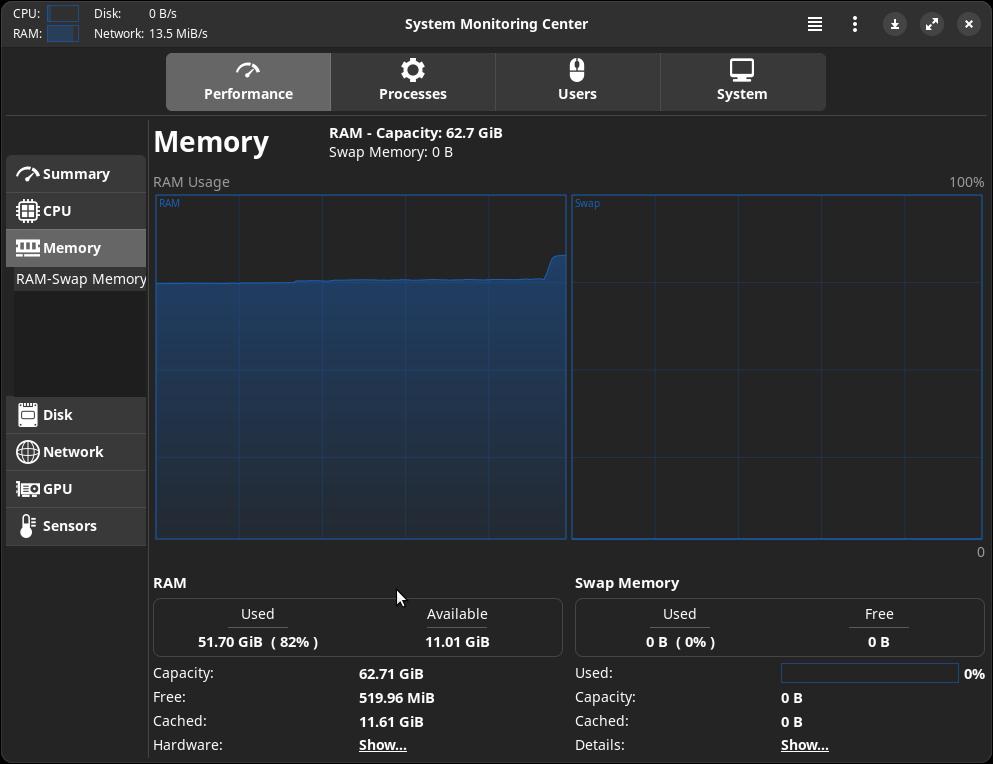993x764 pixels.
Task: Click the GPU card icon
Action: (28, 489)
